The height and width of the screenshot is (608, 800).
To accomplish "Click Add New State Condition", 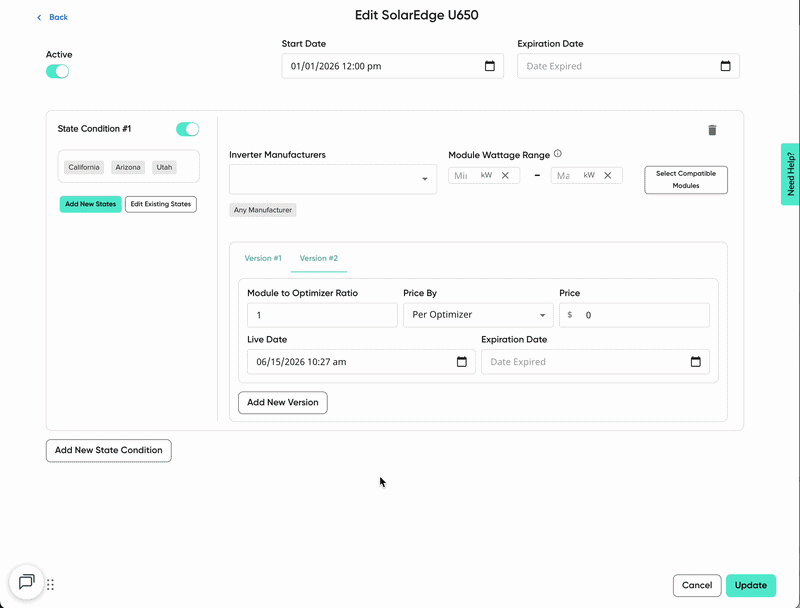I will [109, 450].
